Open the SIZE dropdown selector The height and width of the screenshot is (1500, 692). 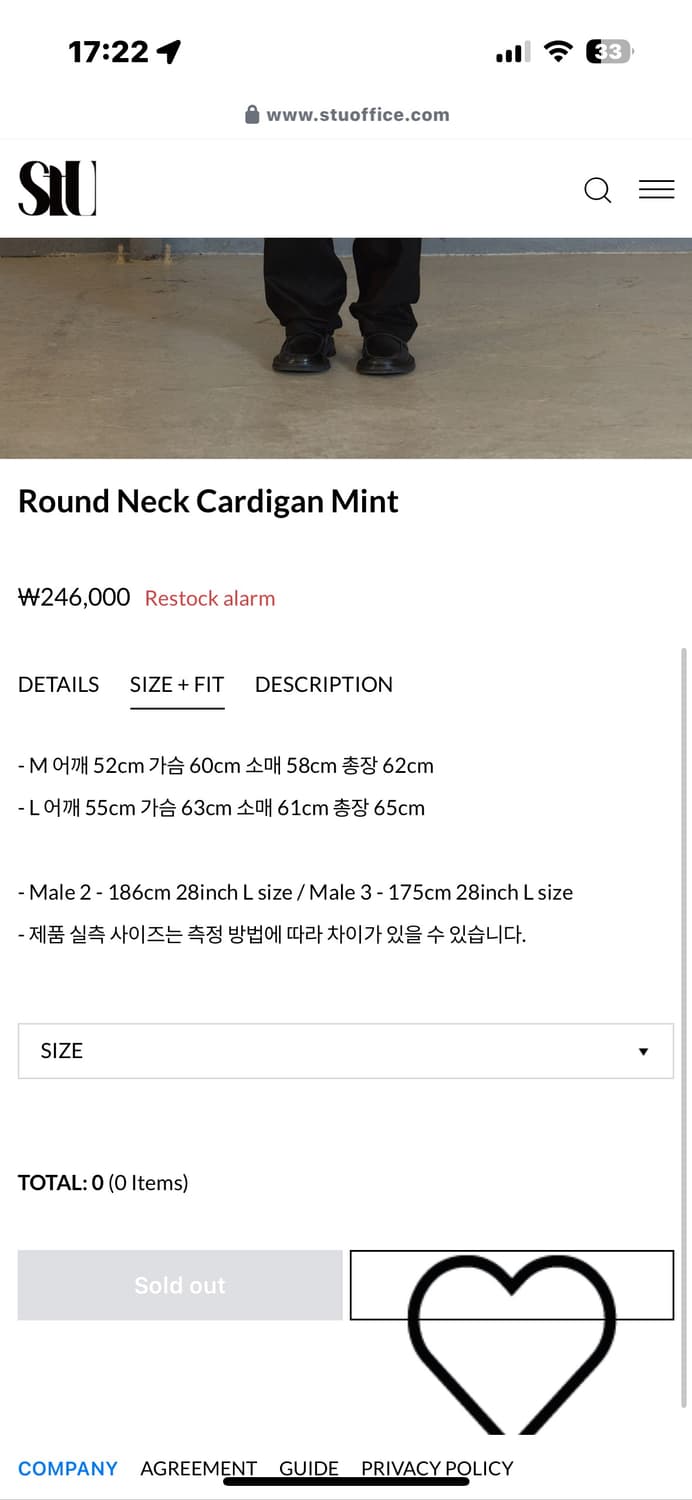tap(345, 1050)
